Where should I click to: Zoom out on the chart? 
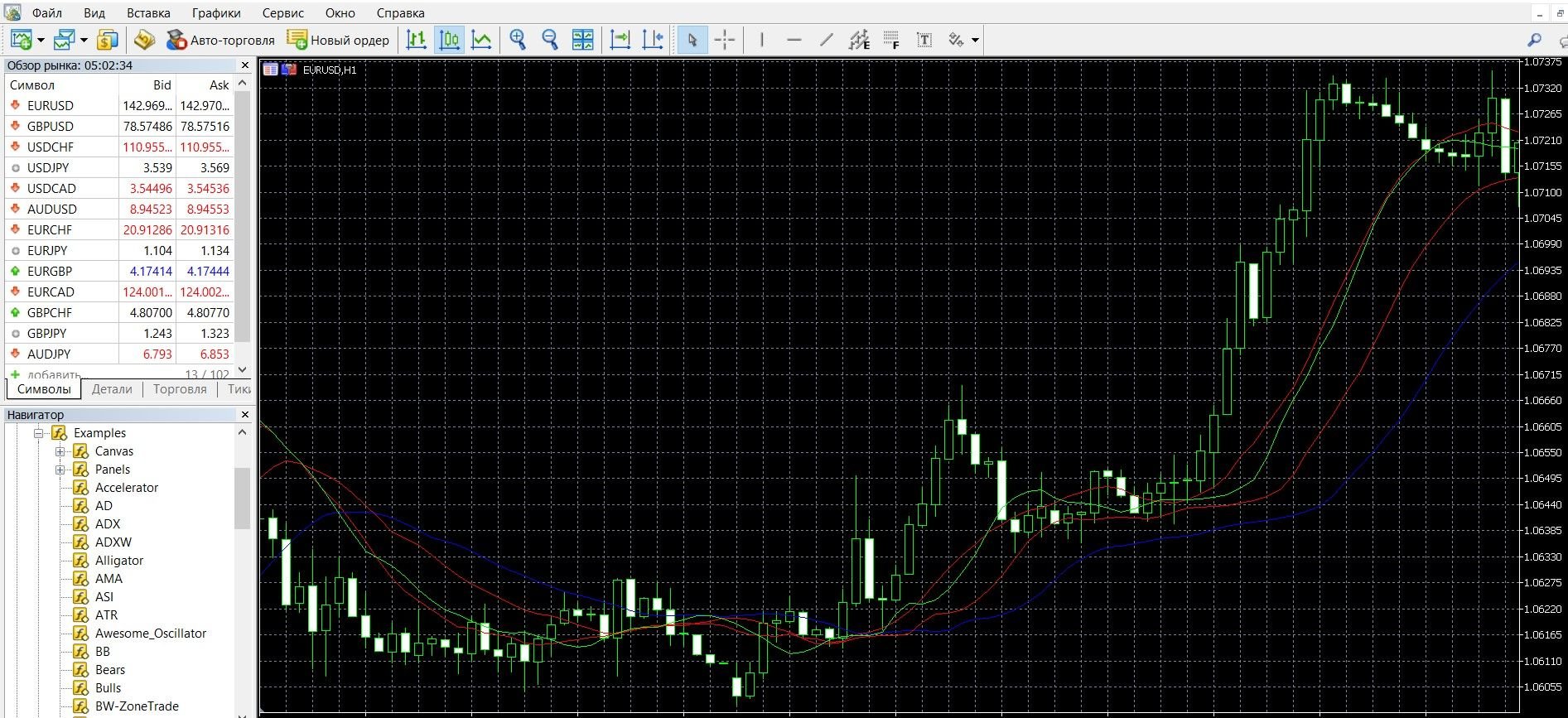pyautogui.click(x=550, y=40)
